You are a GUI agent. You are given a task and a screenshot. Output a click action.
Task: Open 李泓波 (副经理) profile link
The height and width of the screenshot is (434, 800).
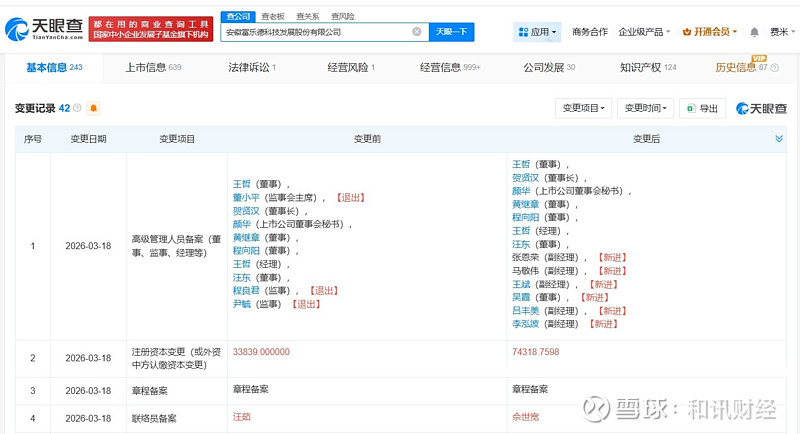526,324
